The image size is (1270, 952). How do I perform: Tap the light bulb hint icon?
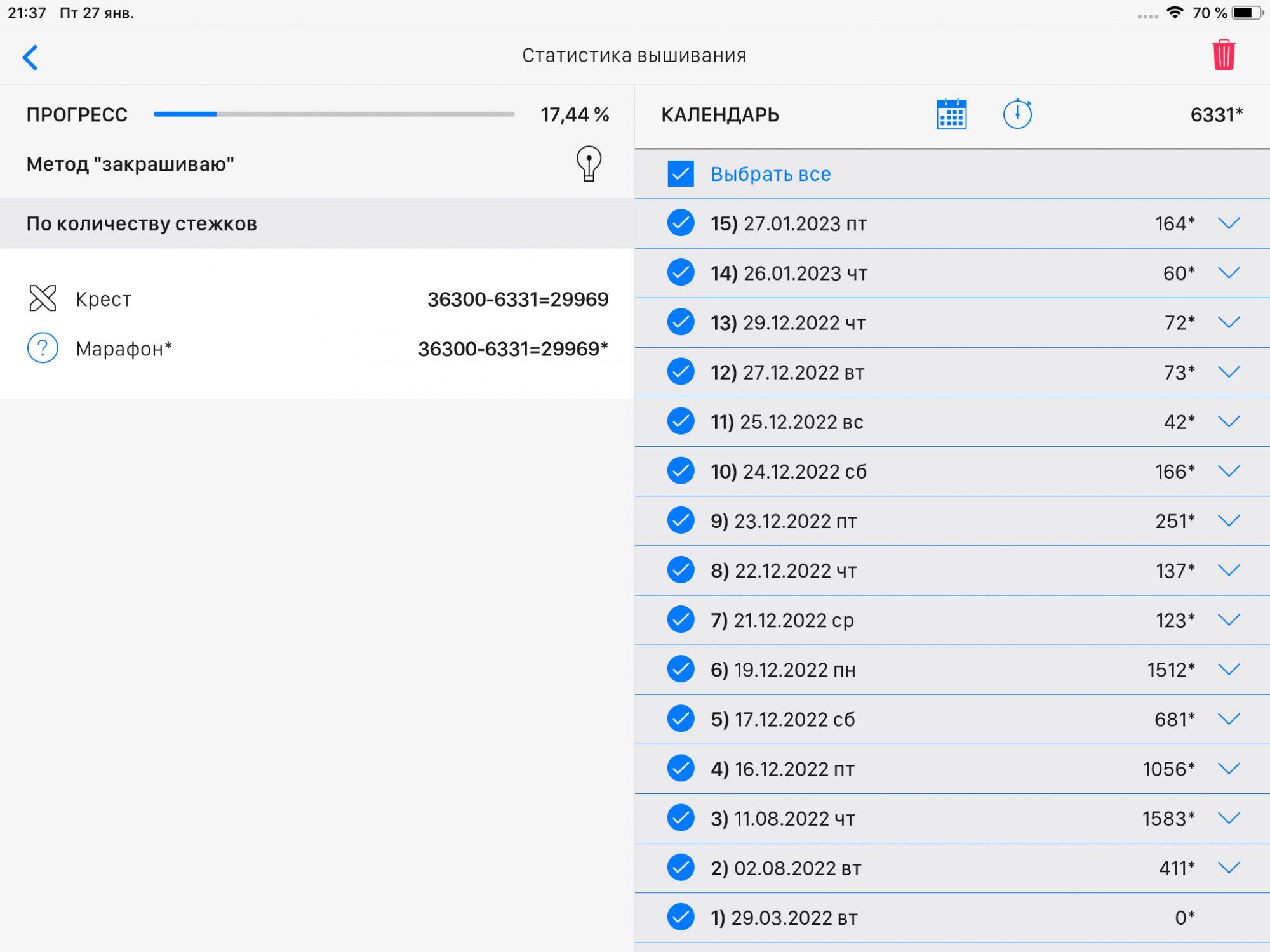589,164
